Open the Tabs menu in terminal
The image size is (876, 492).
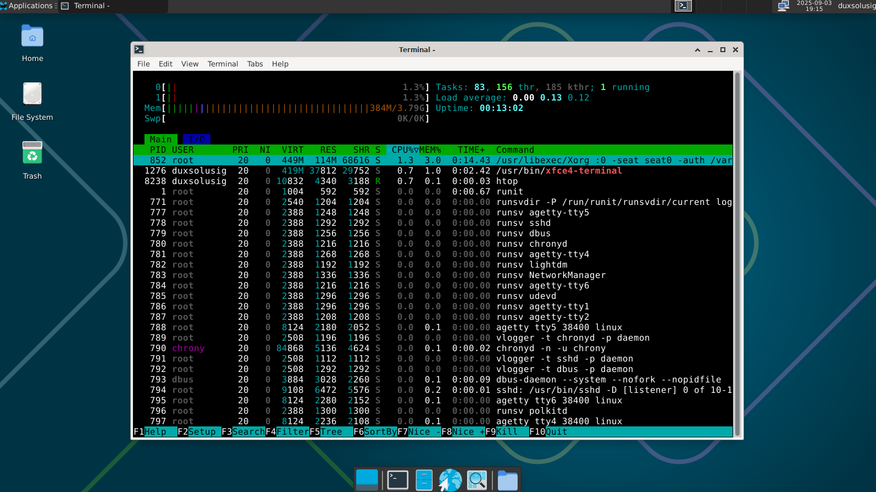pos(255,64)
